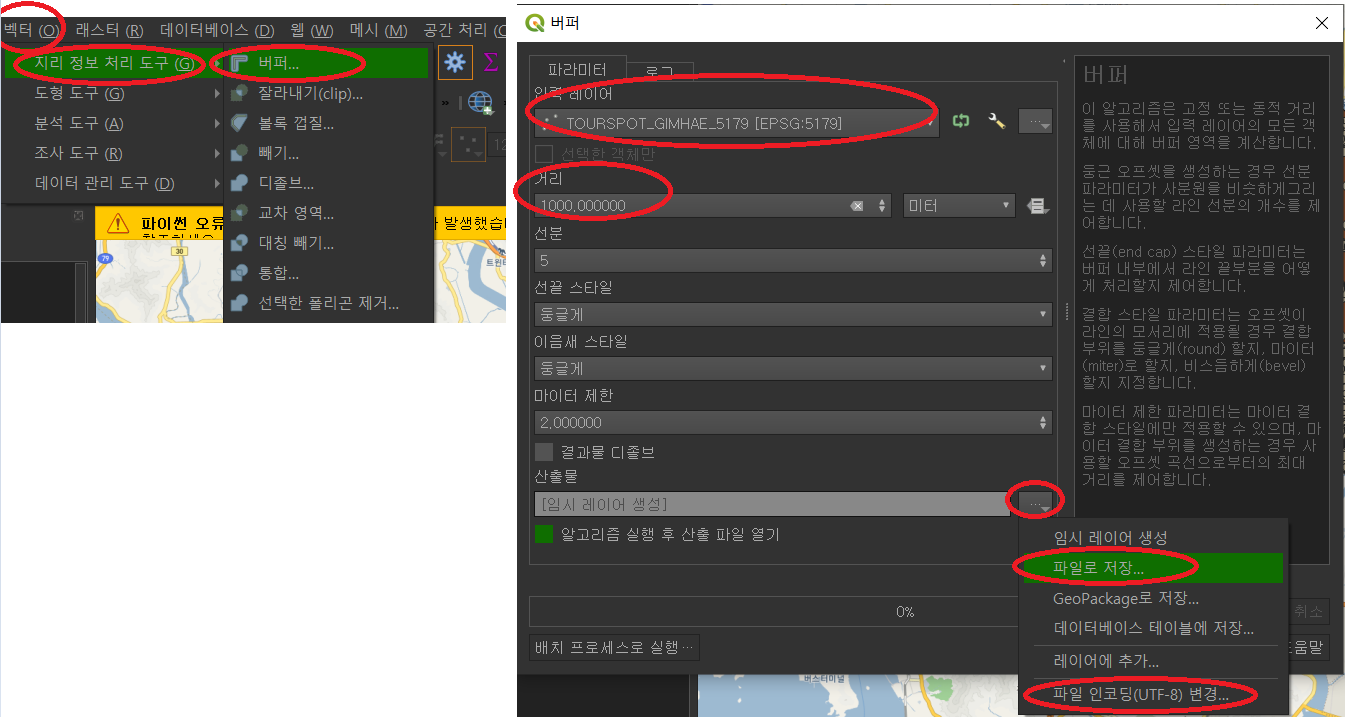1348x717 pixels.
Task: Open the input layer TOURSPOT_GIMHAE_5179 dropdown
Action: coord(738,123)
